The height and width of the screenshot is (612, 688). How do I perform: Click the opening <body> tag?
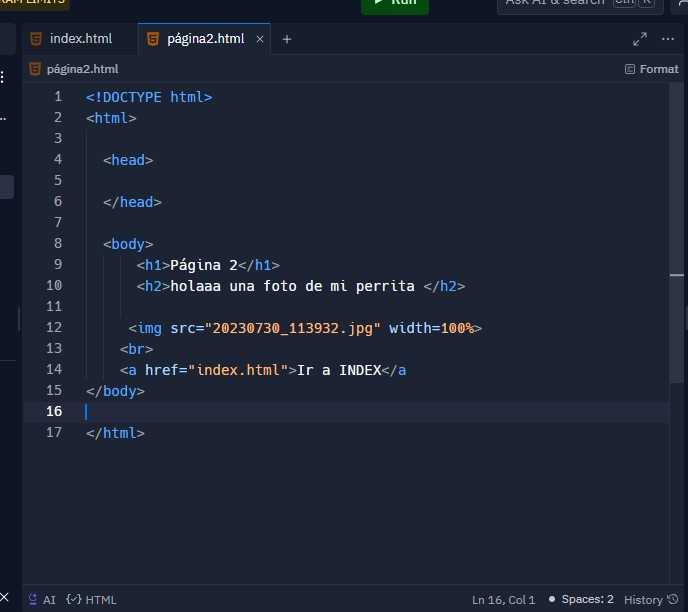pos(128,244)
